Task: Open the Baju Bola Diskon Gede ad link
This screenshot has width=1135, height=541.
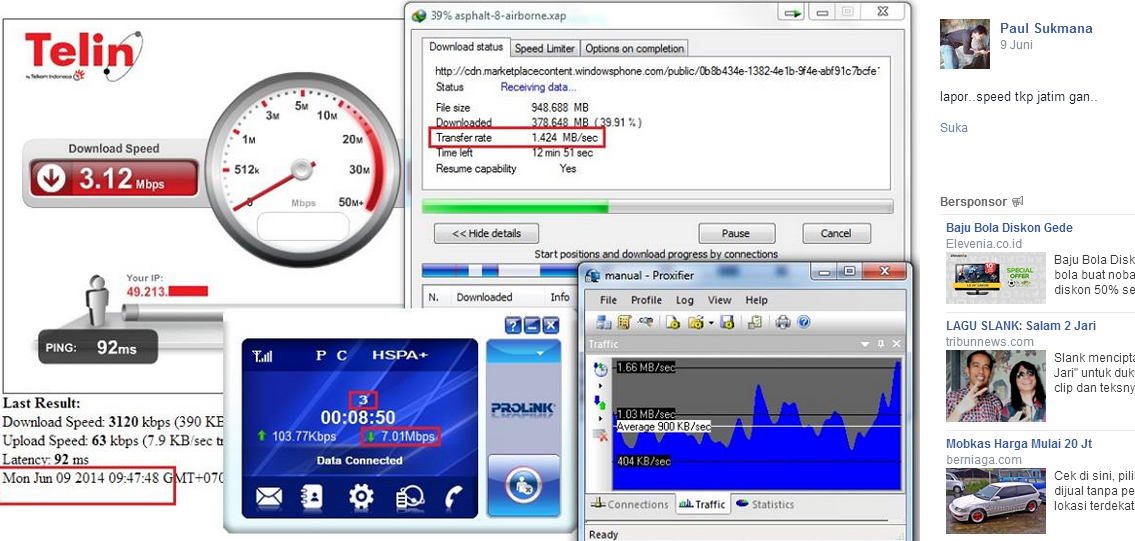Action: pos(1009,227)
